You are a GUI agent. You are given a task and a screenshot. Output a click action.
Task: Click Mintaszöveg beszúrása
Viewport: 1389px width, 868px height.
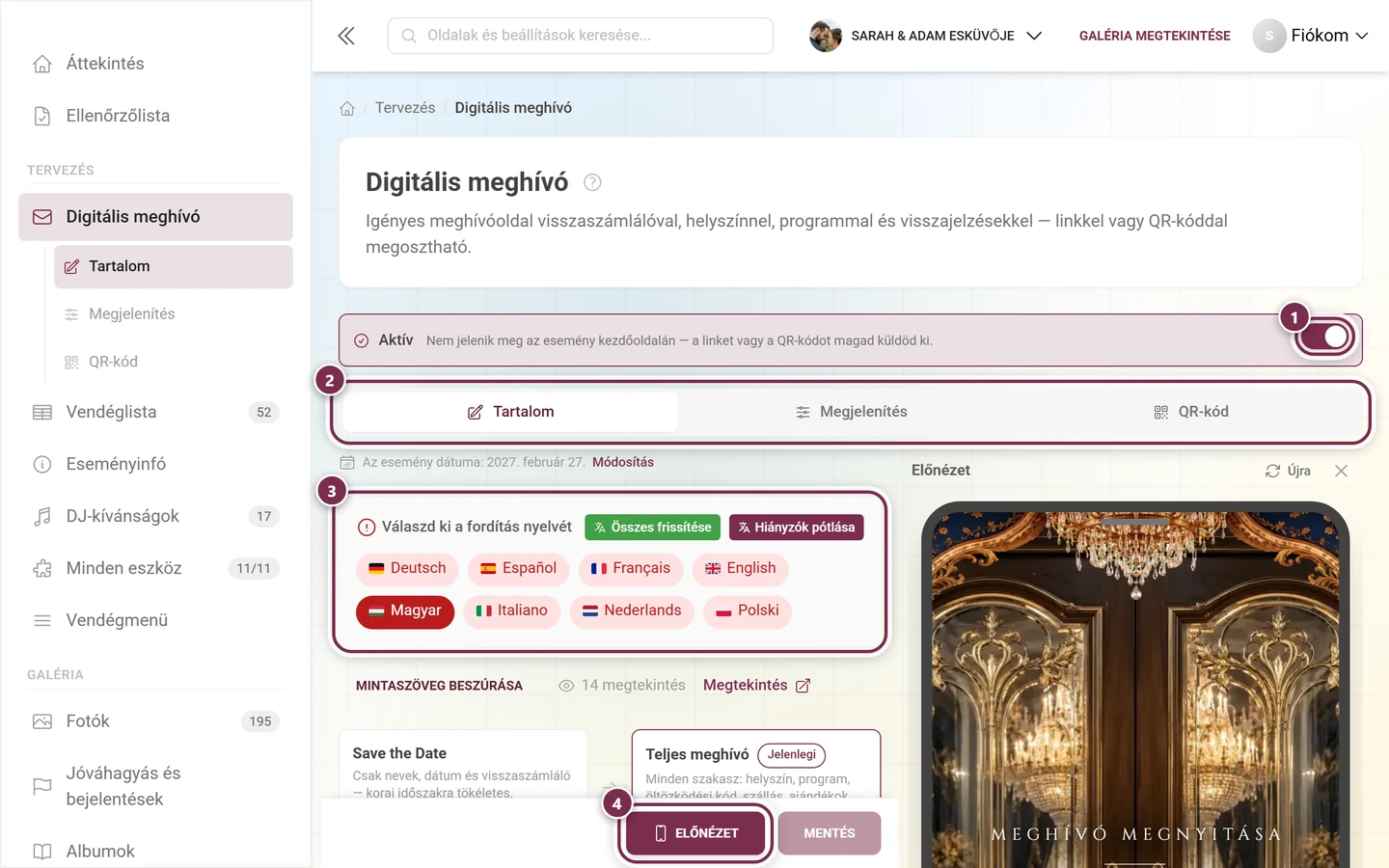(x=439, y=686)
